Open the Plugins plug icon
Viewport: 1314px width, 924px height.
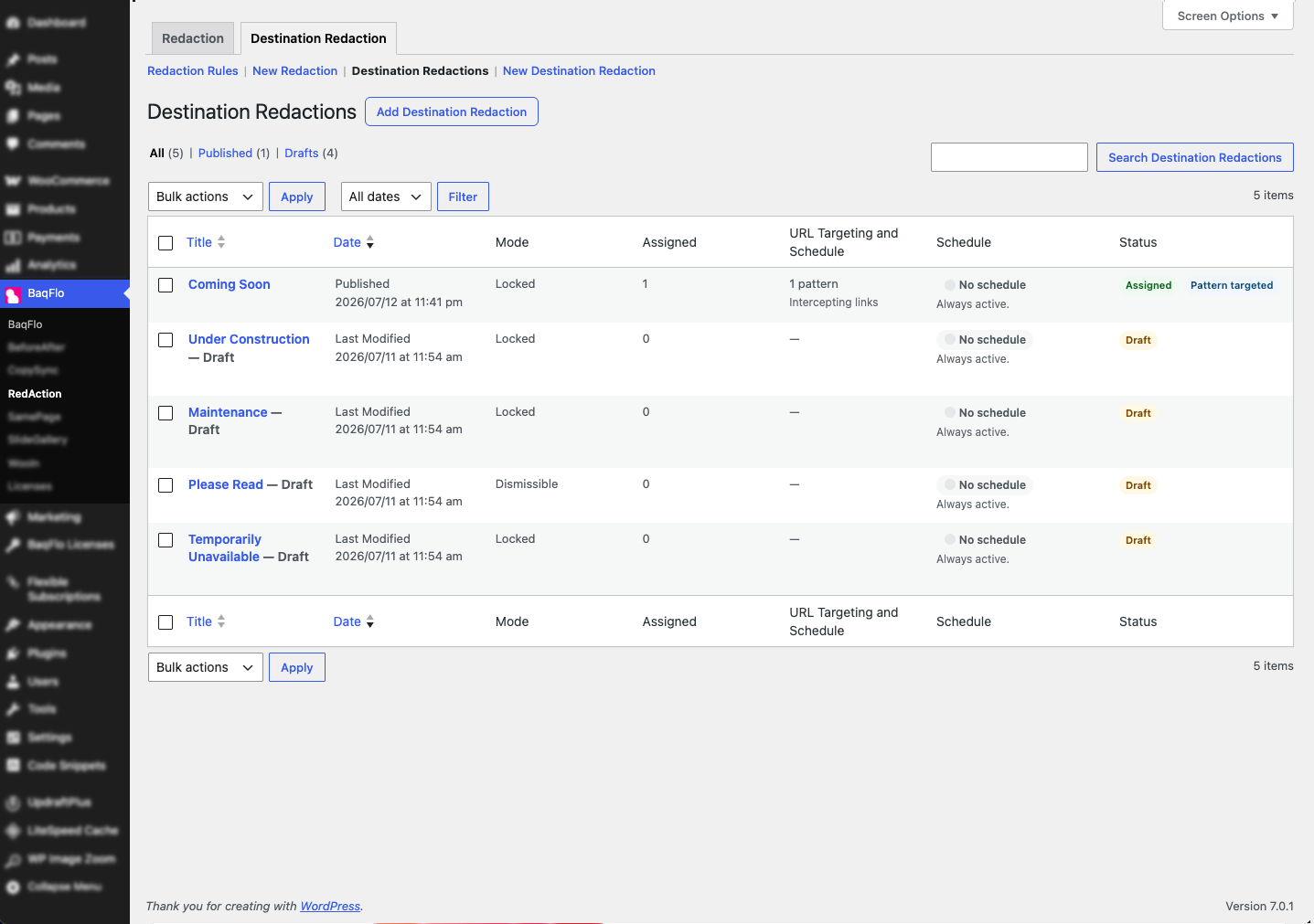coord(14,653)
